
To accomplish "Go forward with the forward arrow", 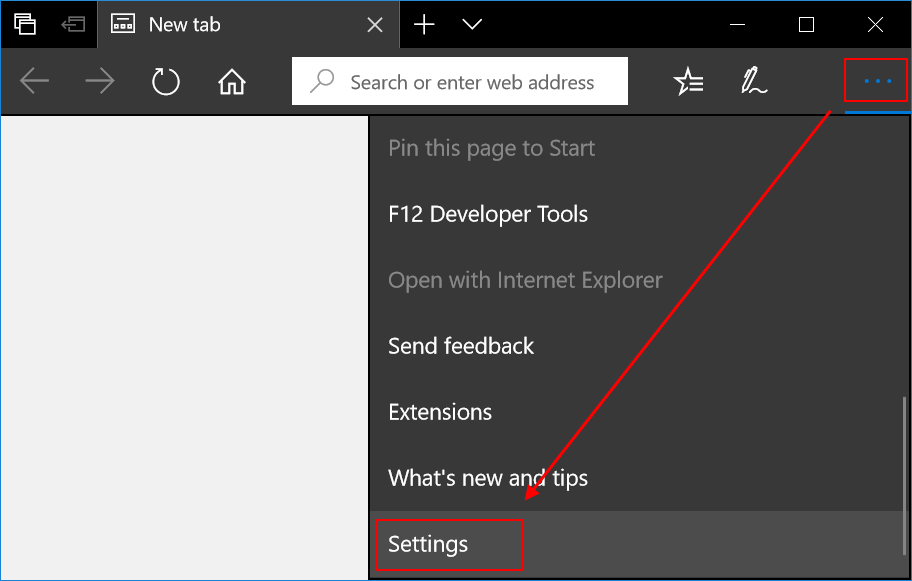I will click(100, 81).
